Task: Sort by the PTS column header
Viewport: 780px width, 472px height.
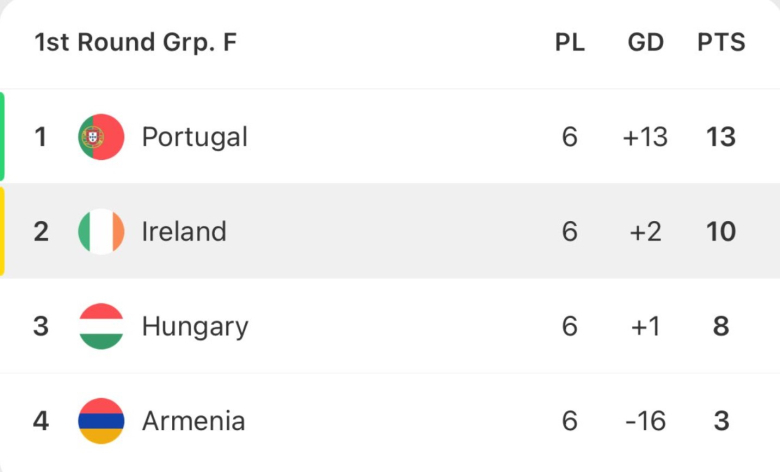Action: pos(721,43)
